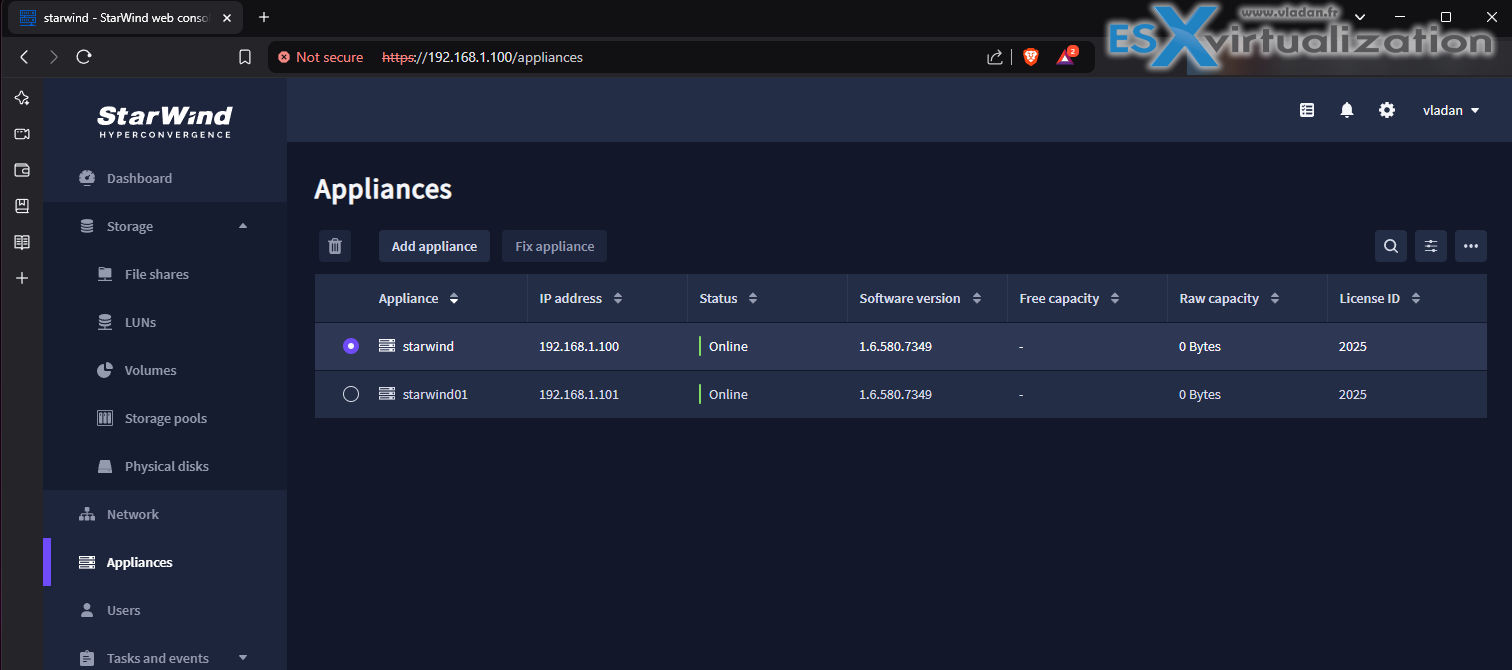The image size is (1512, 670).
Task: Close the StarWind web console tab
Action: (x=227, y=17)
